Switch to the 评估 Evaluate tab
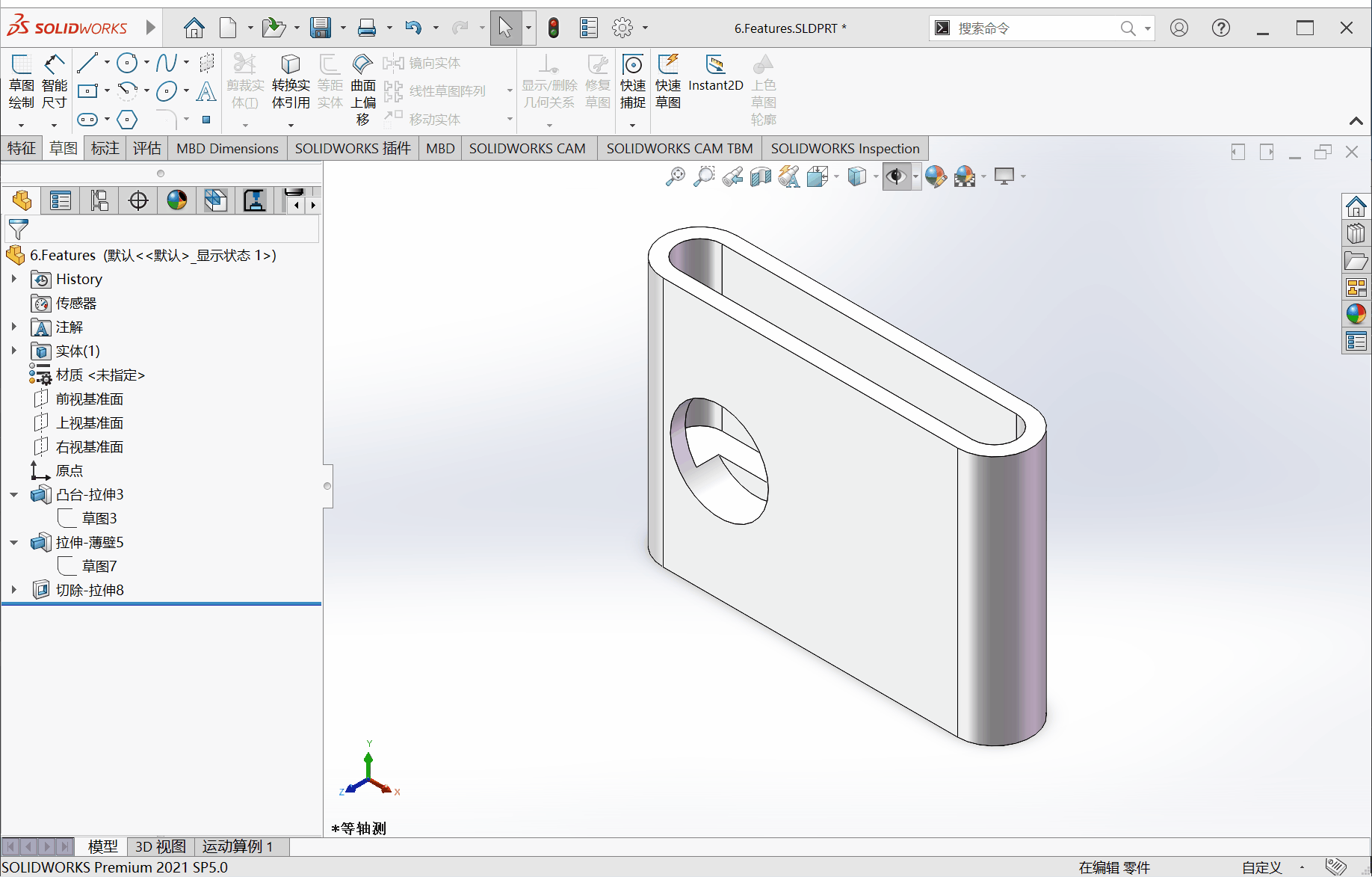This screenshot has width=1372, height=877. (147, 148)
